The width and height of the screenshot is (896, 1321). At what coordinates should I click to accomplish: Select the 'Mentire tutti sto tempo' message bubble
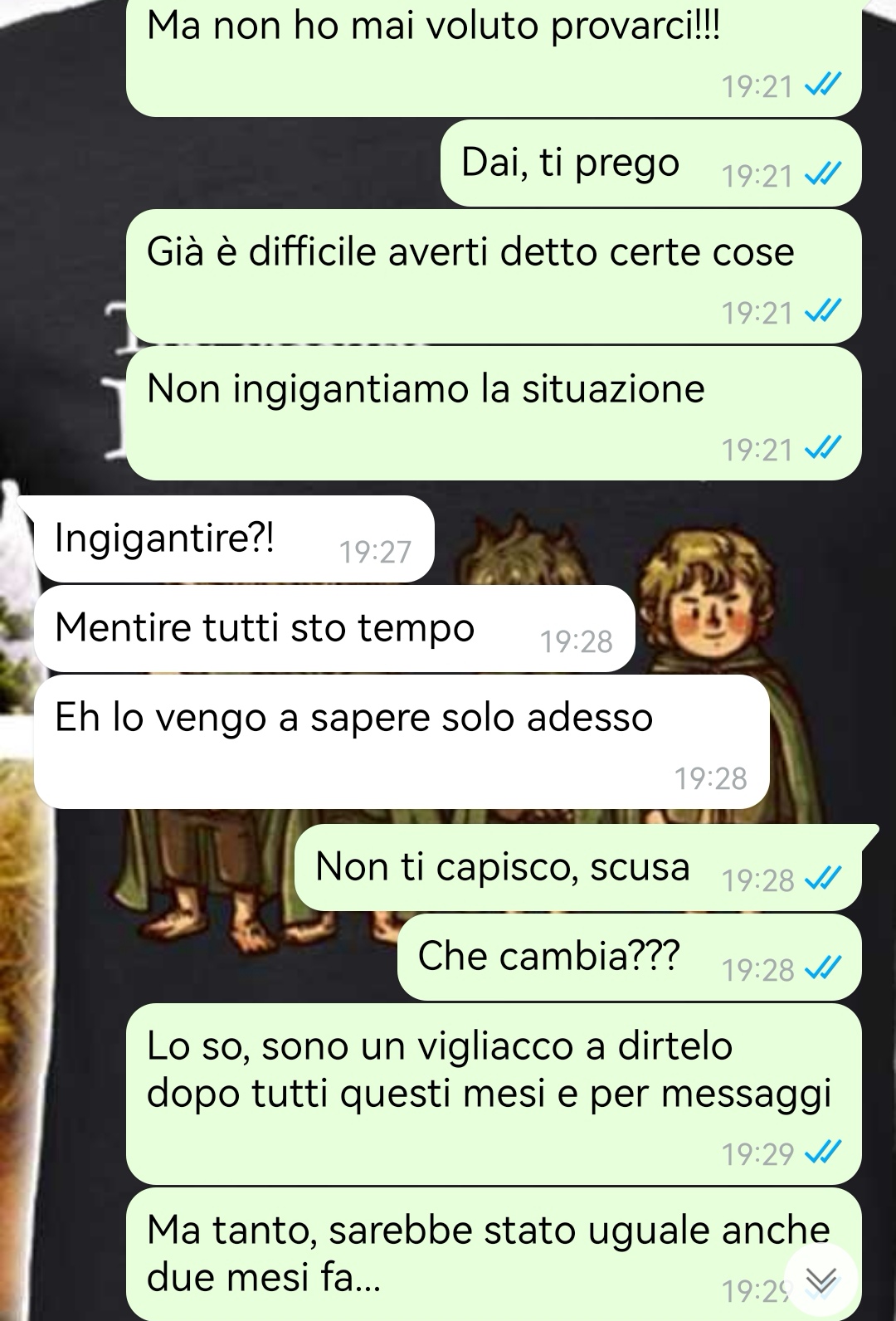click(x=334, y=628)
